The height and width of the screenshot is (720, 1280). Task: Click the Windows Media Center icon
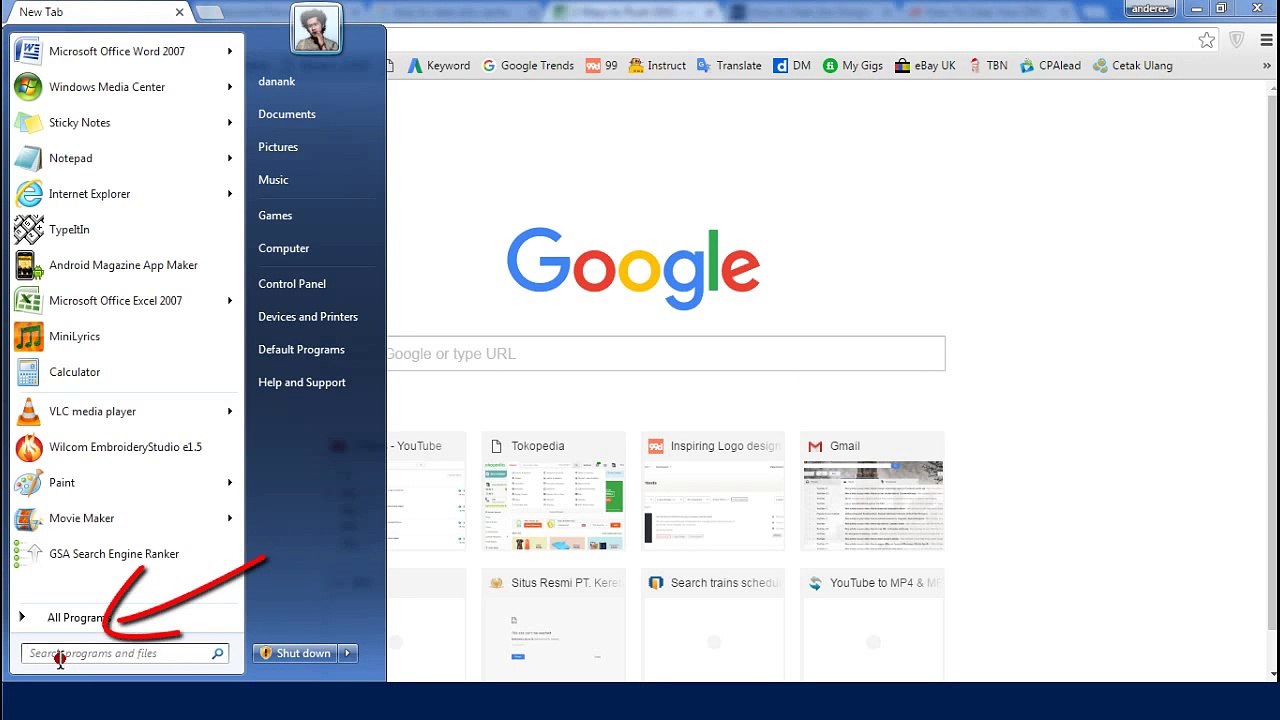tap(28, 87)
